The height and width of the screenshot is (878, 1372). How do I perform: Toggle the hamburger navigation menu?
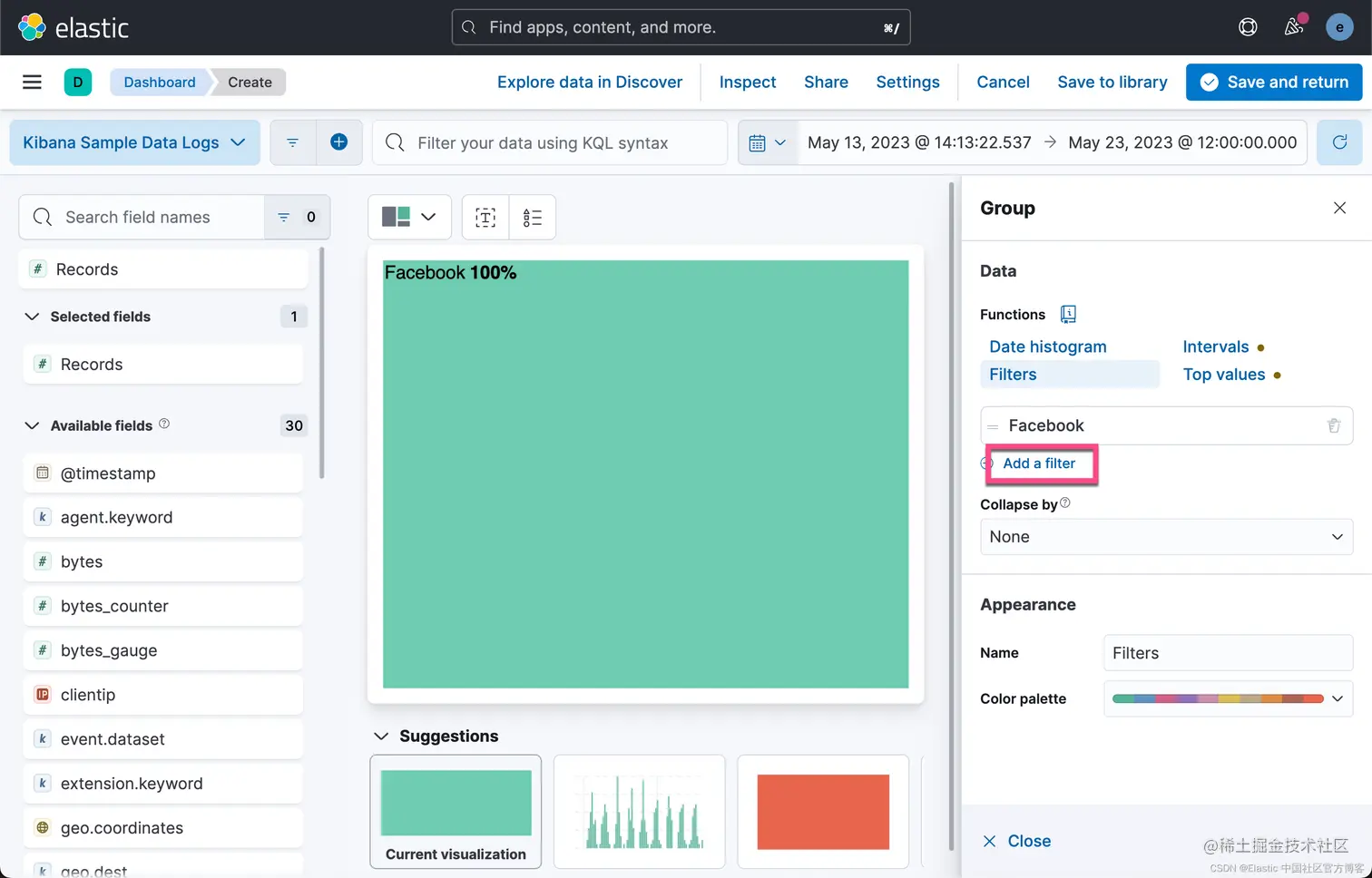coord(32,82)
